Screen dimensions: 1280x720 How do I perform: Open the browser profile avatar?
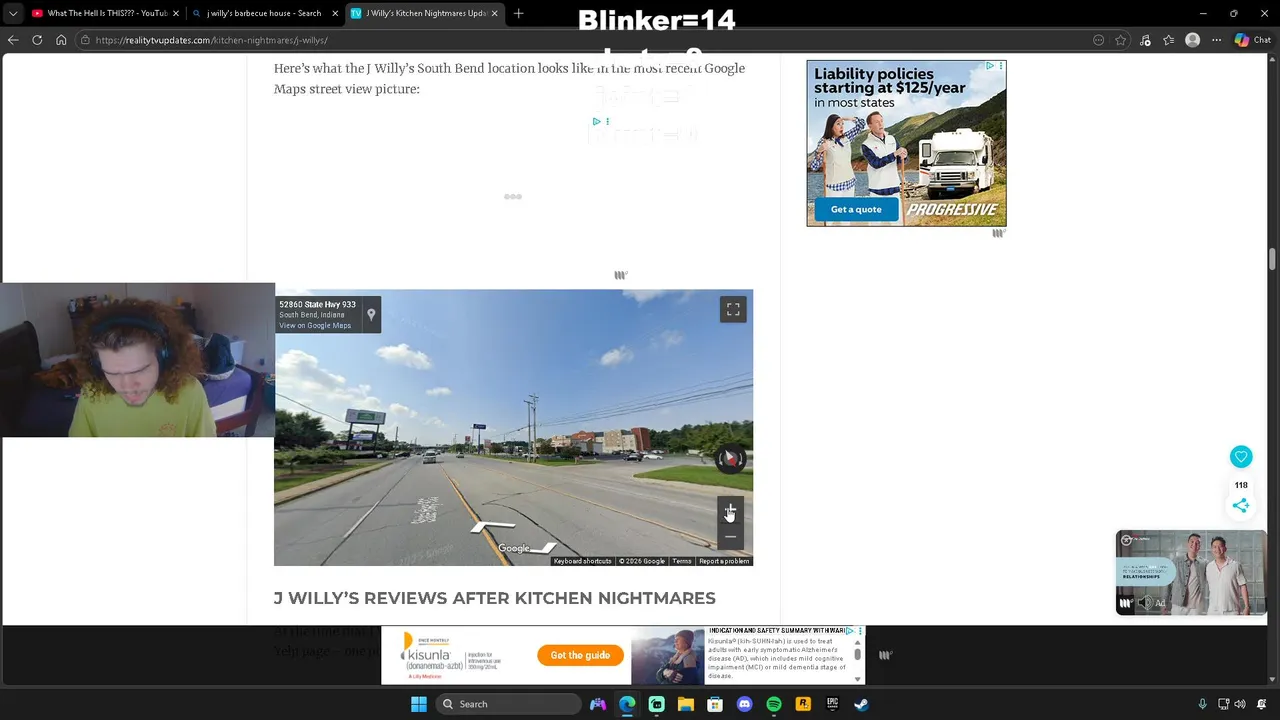point(1192,40)
